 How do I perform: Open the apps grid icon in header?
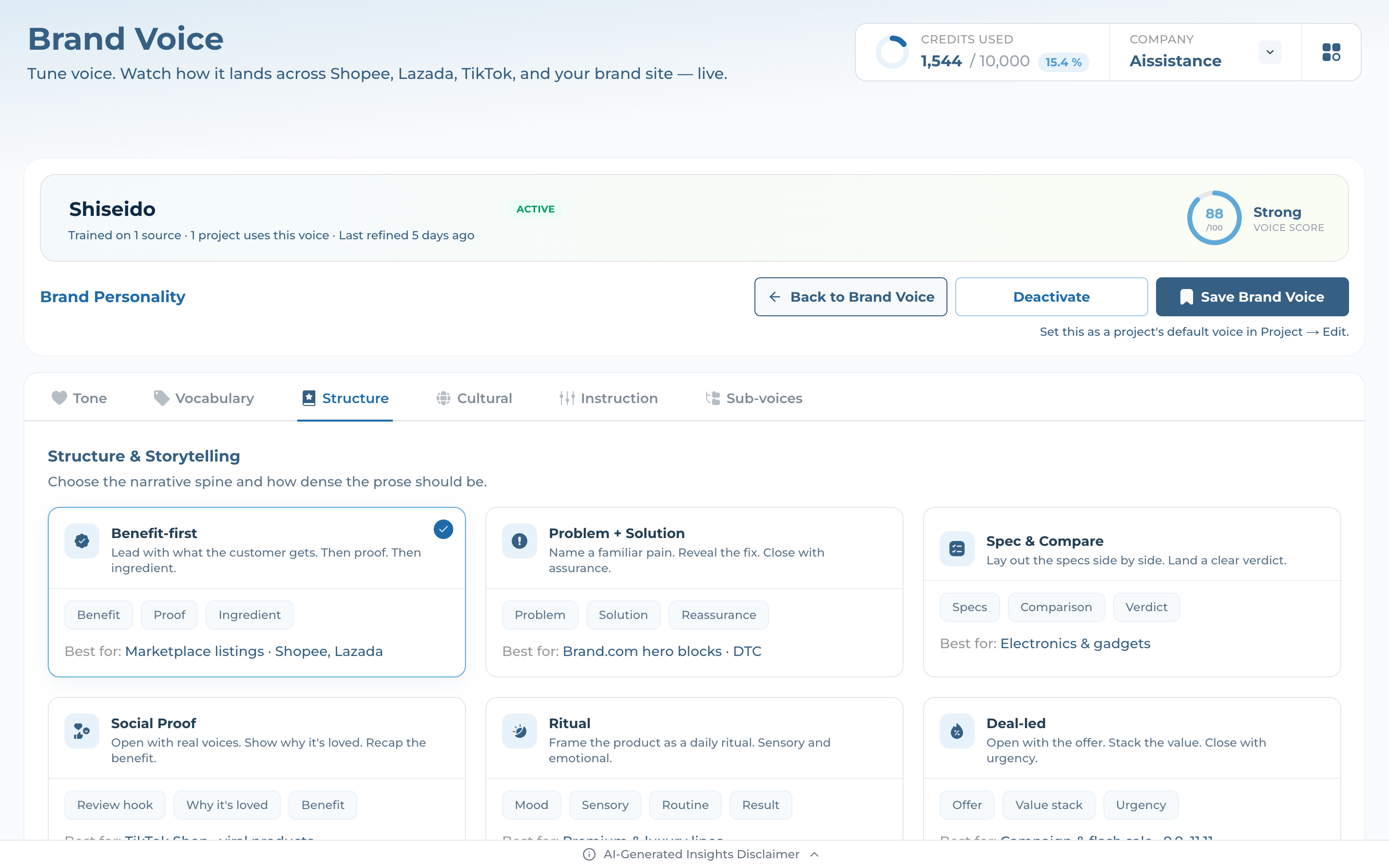pos(1331,52)
